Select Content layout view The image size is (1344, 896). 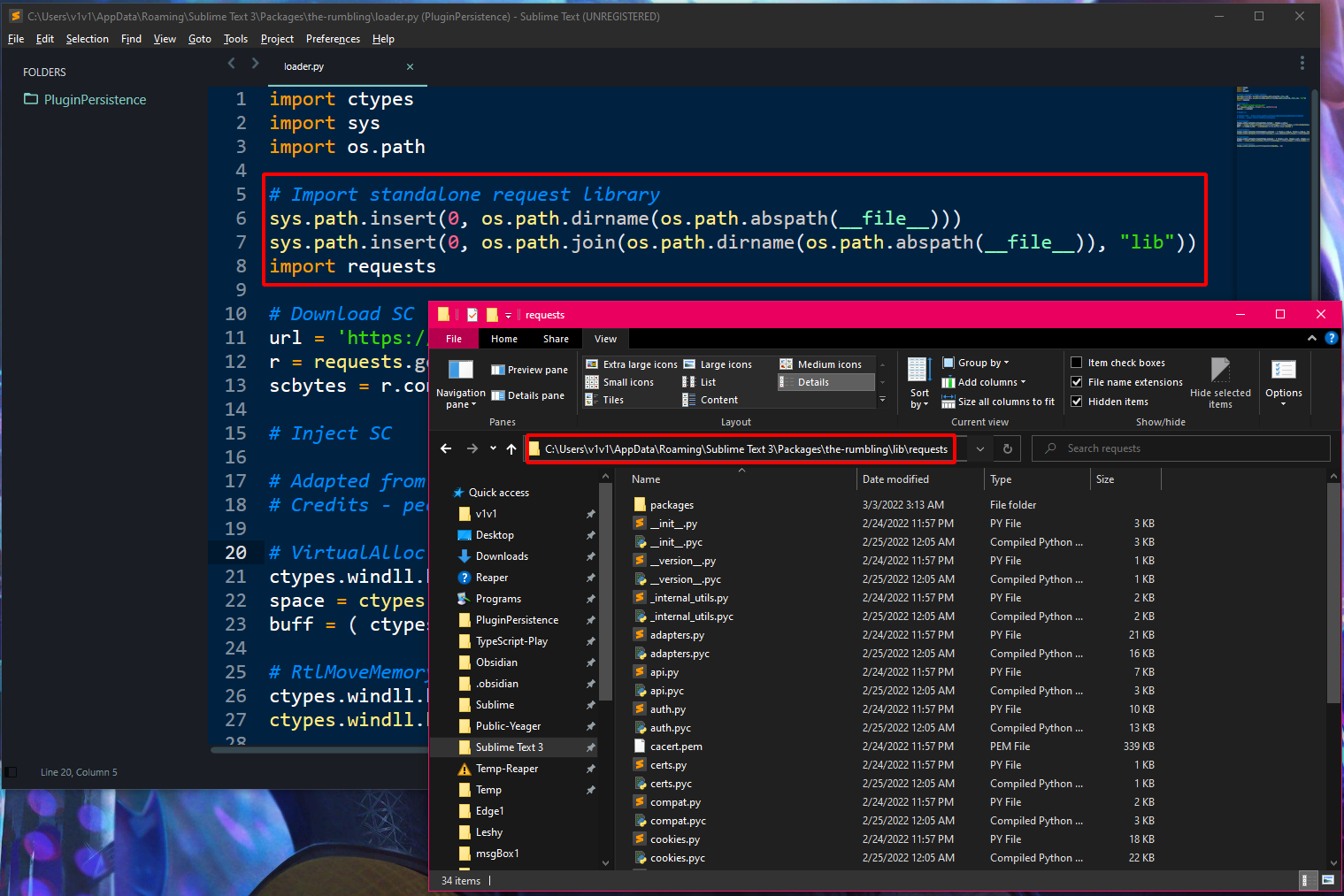(x=710, y=400)
